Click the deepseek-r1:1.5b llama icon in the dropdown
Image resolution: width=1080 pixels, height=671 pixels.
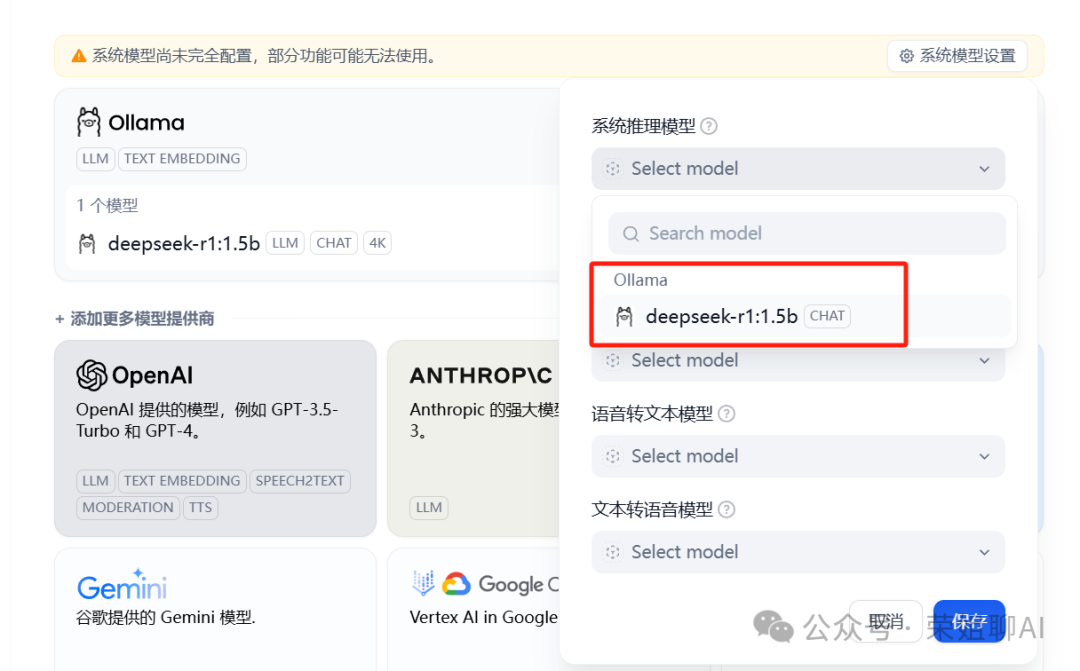tap(625, 315)
